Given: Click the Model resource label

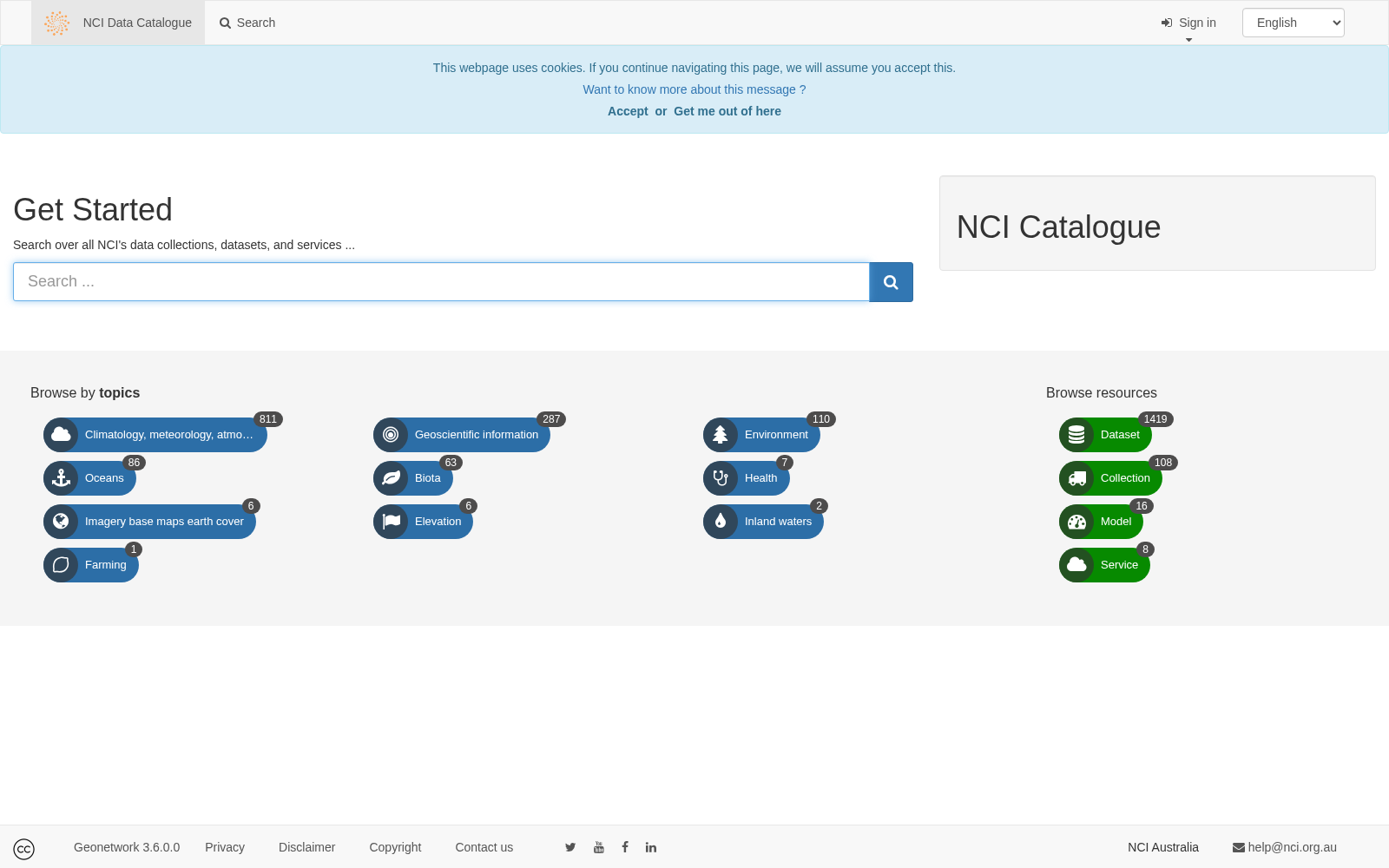Looking at the screenshot, I should [x=1116, y=522].
